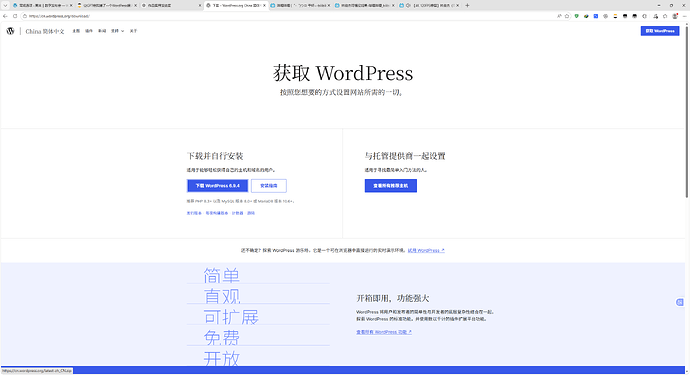Open a new browser tab with plus

click(467, 5)
